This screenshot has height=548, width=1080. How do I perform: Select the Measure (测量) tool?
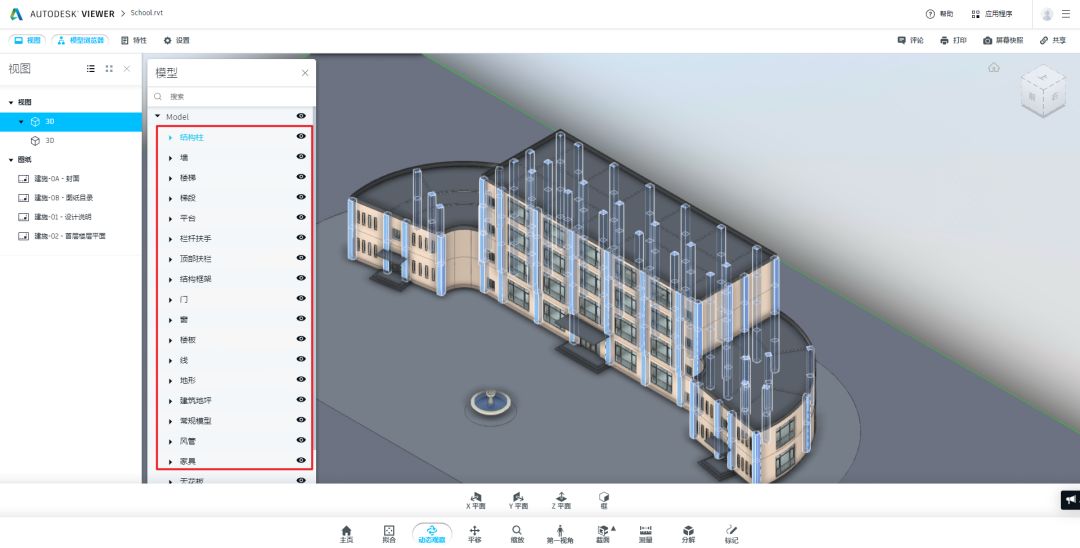coord(645,534)
